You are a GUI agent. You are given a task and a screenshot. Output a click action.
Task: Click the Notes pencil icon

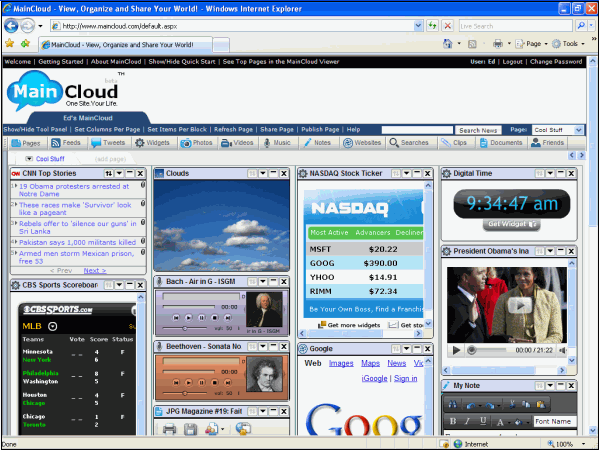pyautogui.click(x=307, y=143)
